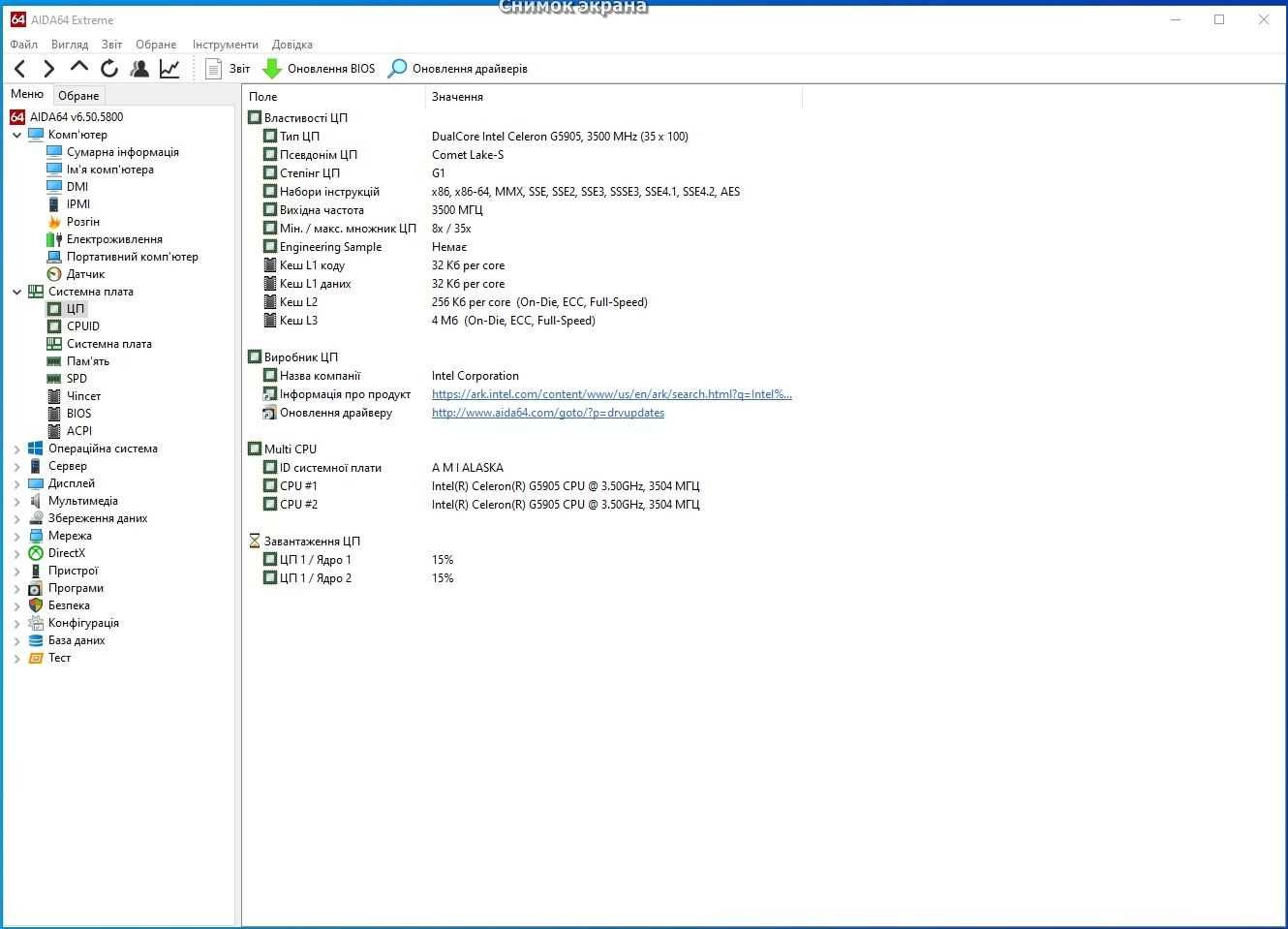Select the Кеш L3 row

523,321
